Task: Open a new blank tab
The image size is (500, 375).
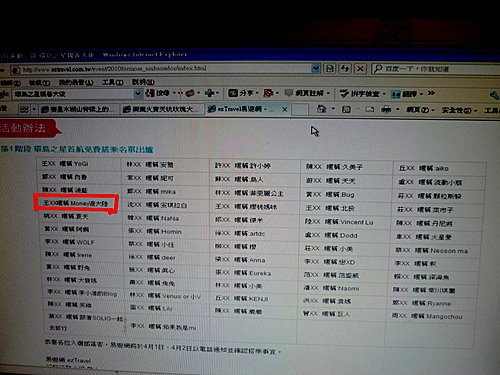Action: (x=300, y=109)
